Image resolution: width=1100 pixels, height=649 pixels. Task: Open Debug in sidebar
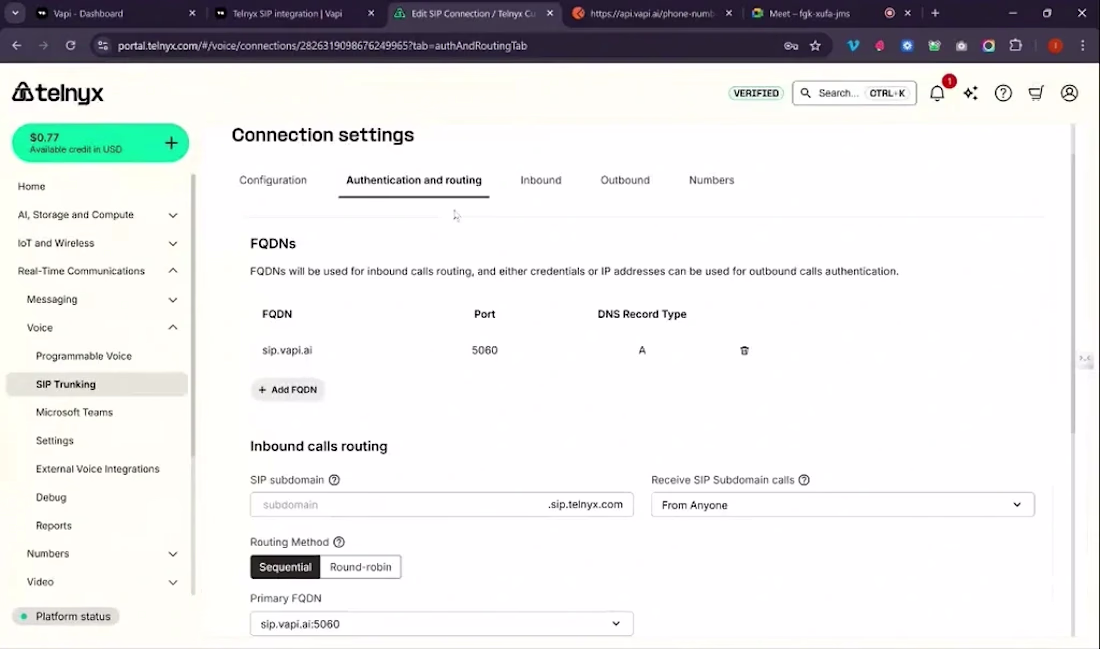51,497
